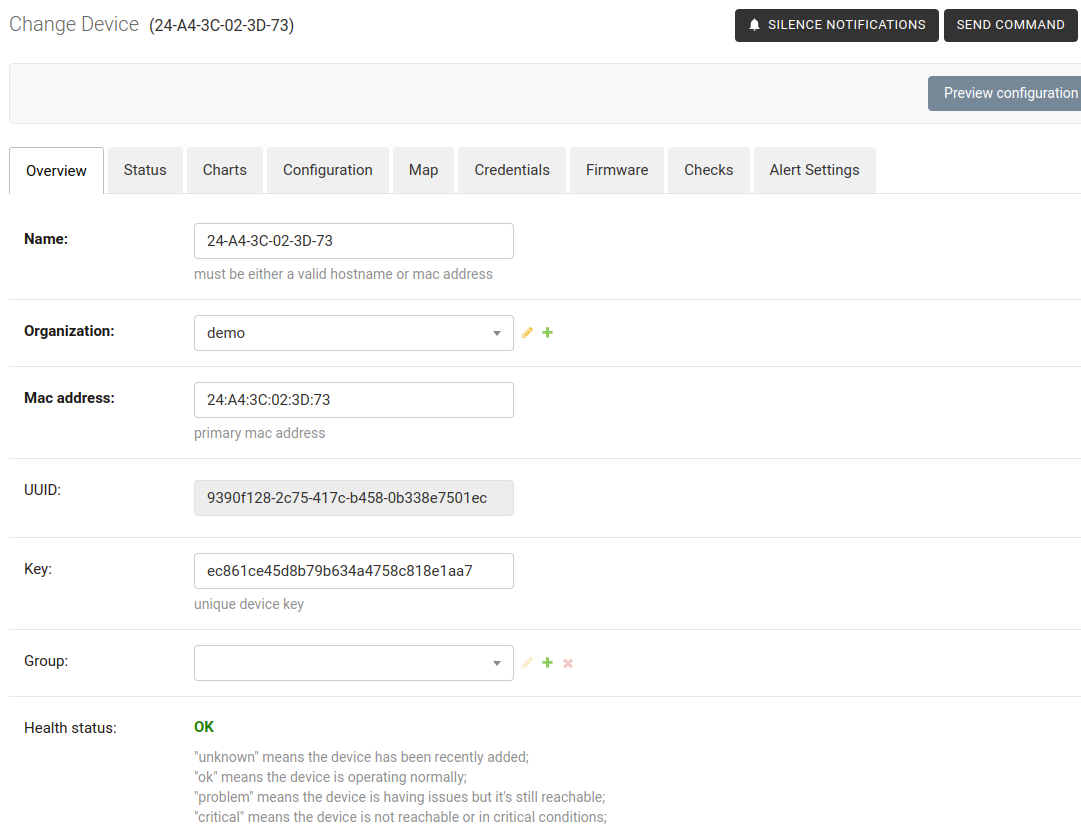View the Credentials tab

(x=512, y=170)
